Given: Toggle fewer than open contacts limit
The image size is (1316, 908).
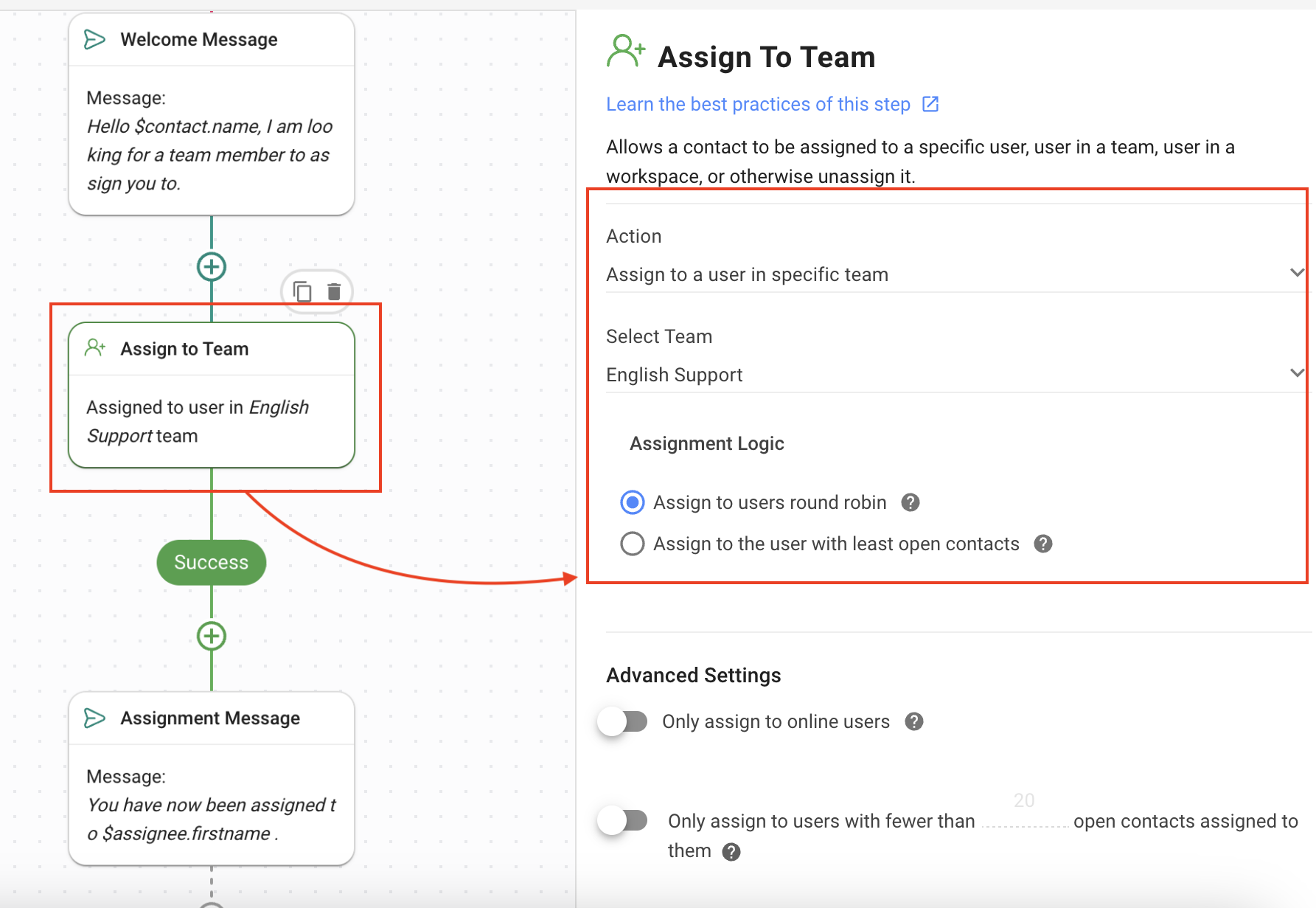Looking at the screenshot, I should pyautogui.click(x=623, y=820).
